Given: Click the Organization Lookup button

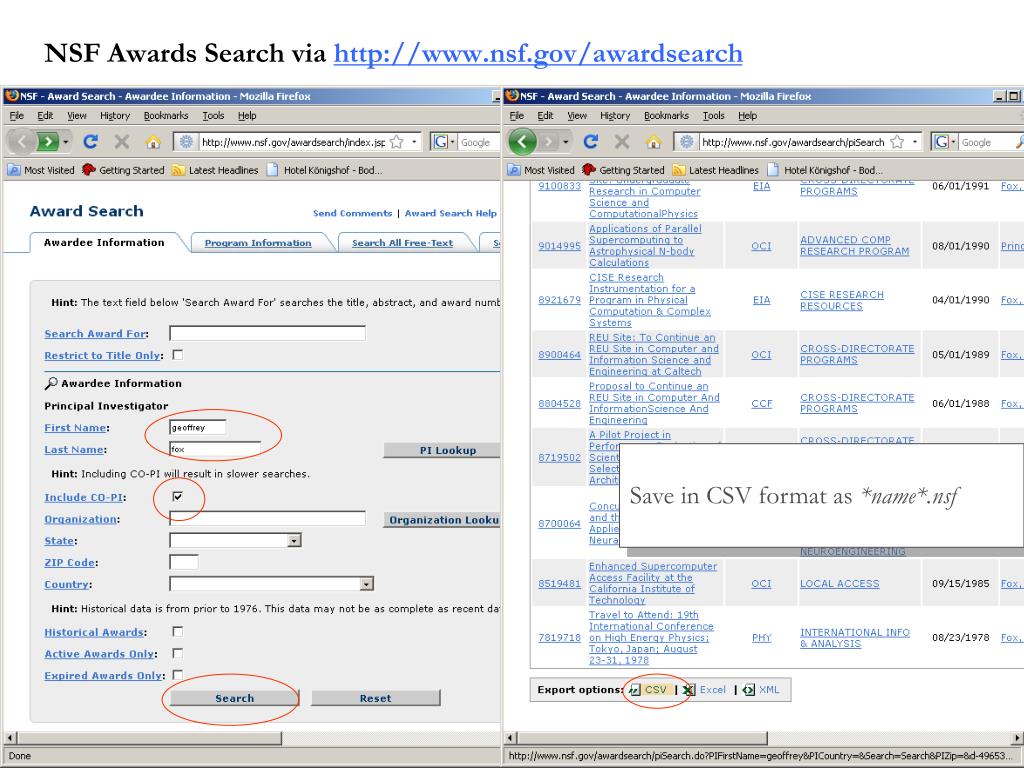Looking at the screenshot, I should (442, 520).
